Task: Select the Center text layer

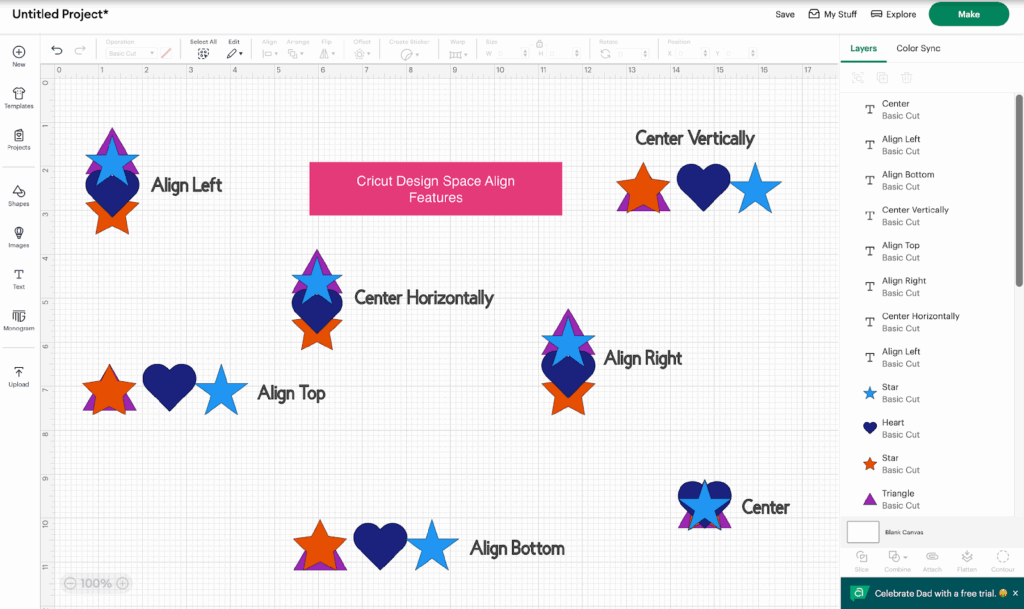Action: coord(927,110)
